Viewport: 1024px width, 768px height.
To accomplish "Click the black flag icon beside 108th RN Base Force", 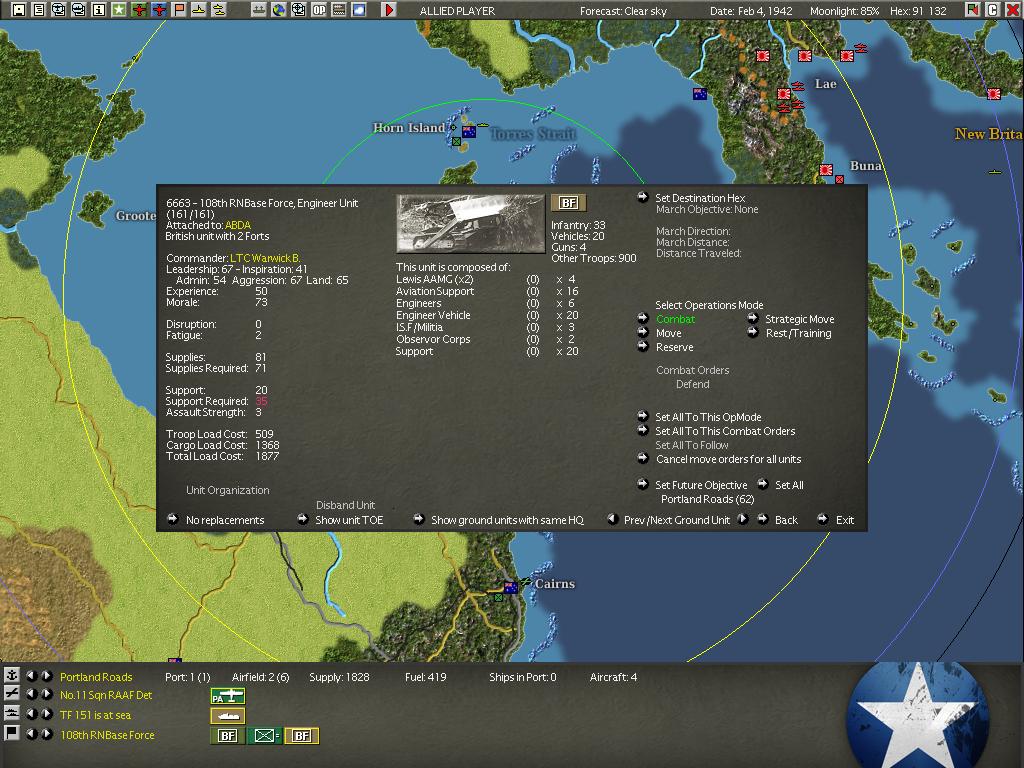I will (12, 733).
